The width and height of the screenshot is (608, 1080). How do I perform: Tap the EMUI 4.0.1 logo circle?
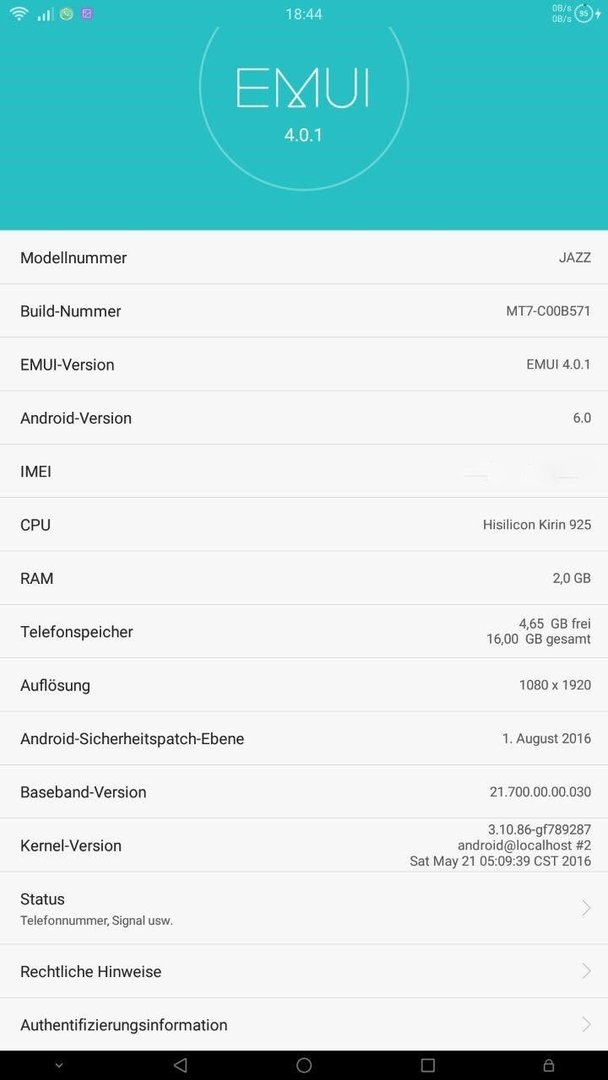(304, 86)
